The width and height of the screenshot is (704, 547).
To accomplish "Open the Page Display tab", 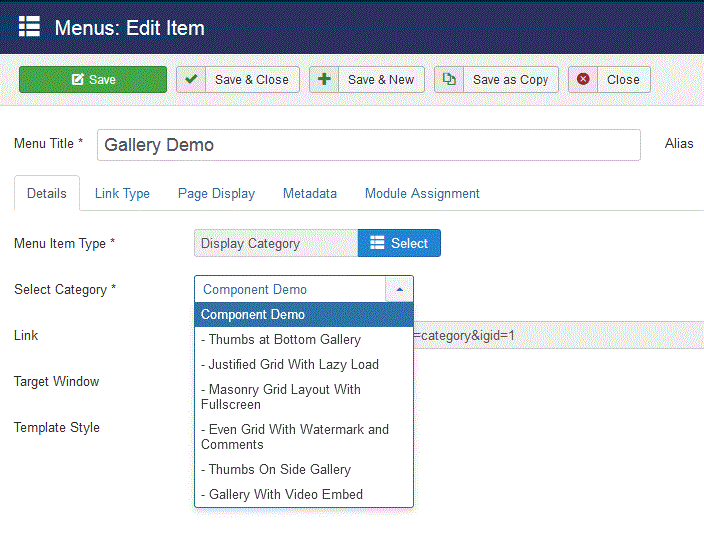I will coord(216,194).
